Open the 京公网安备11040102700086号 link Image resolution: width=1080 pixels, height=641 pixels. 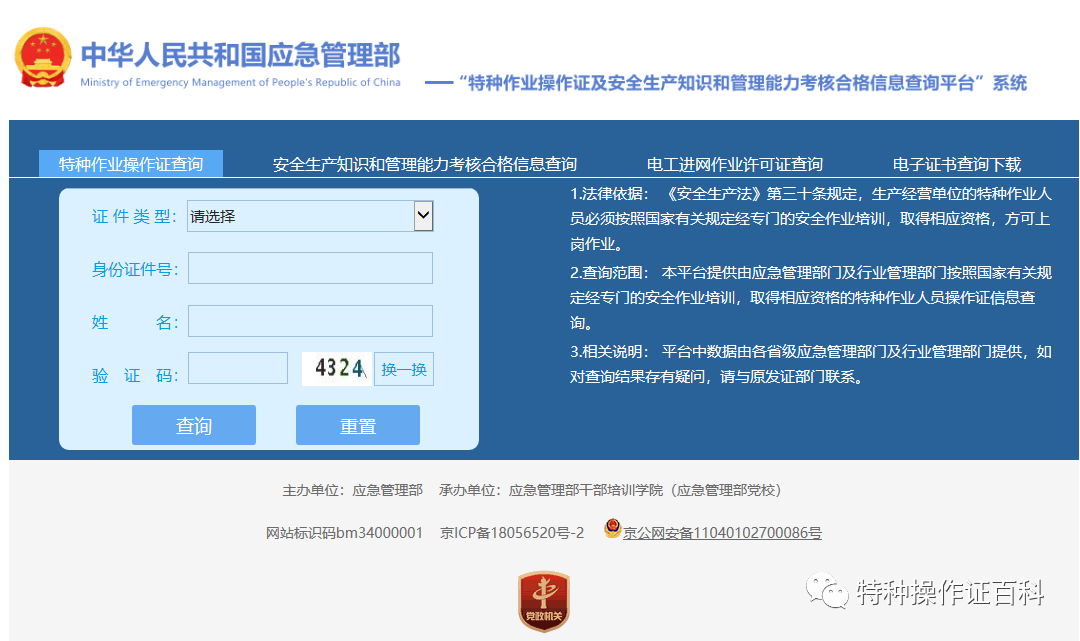tap(722, 533)
